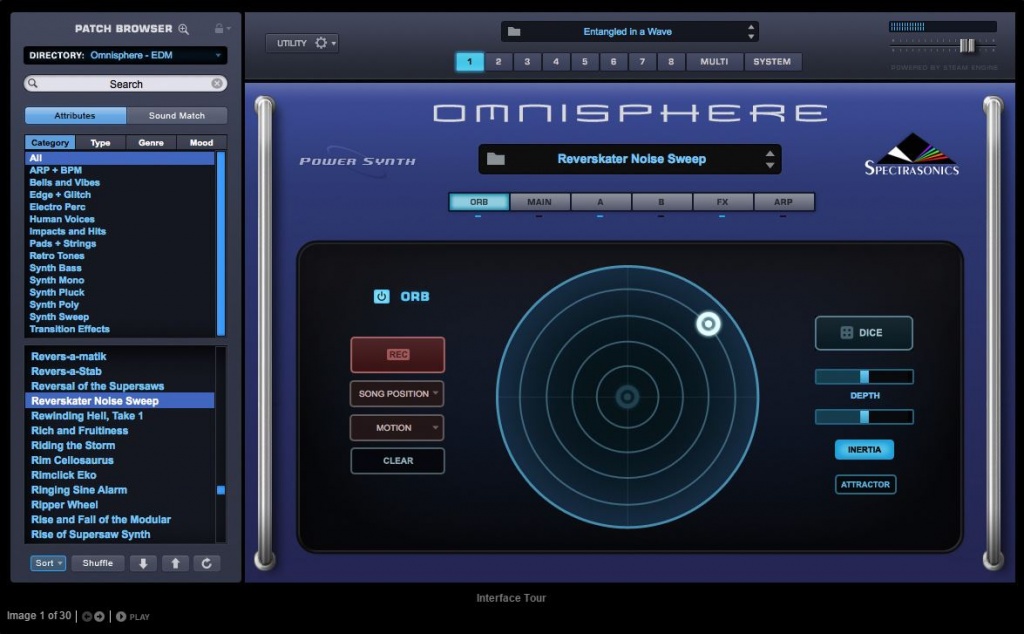The image size is (1024, 634).
Task: Click the Patch Browser magnifier zoom icon
Action: 184,29
